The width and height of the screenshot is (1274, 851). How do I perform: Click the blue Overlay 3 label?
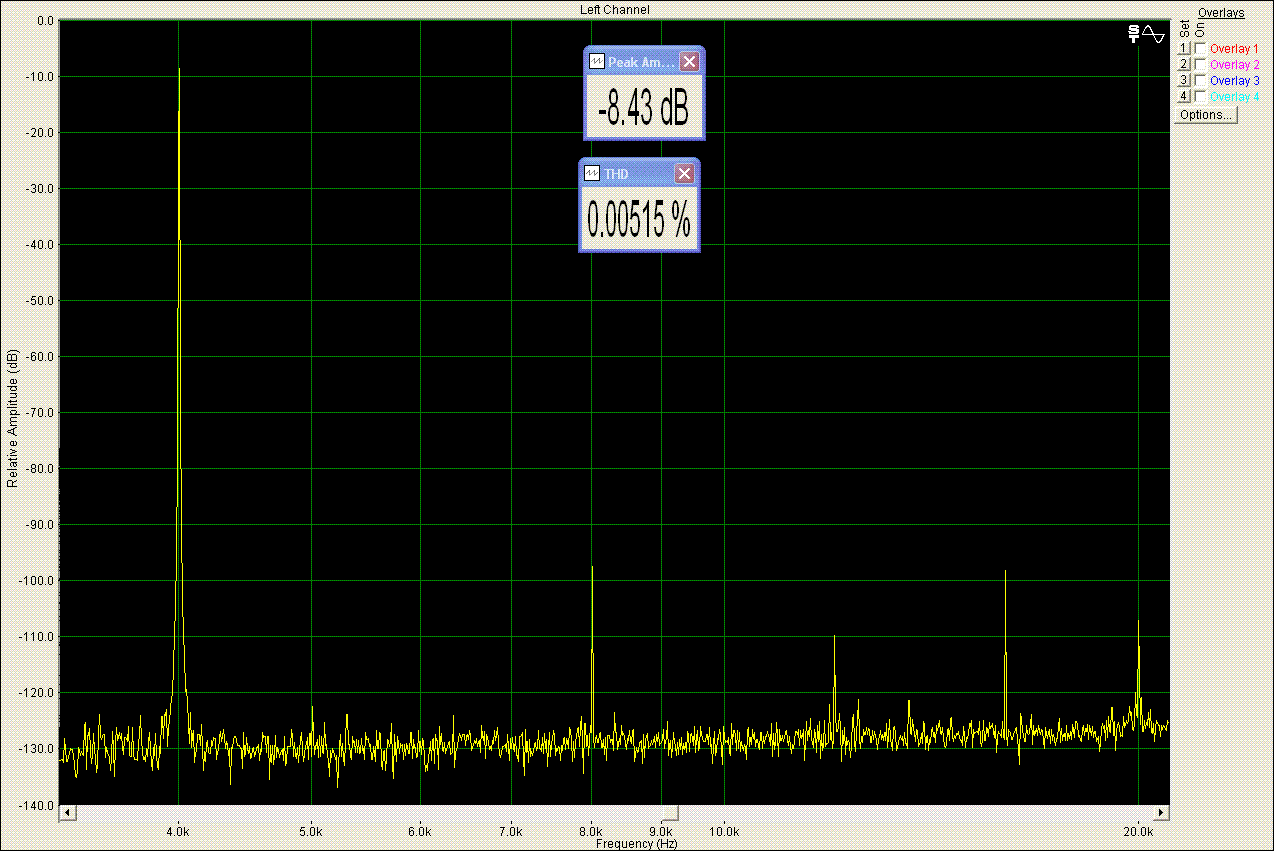pyautogui.click(x=1234, y=81)
